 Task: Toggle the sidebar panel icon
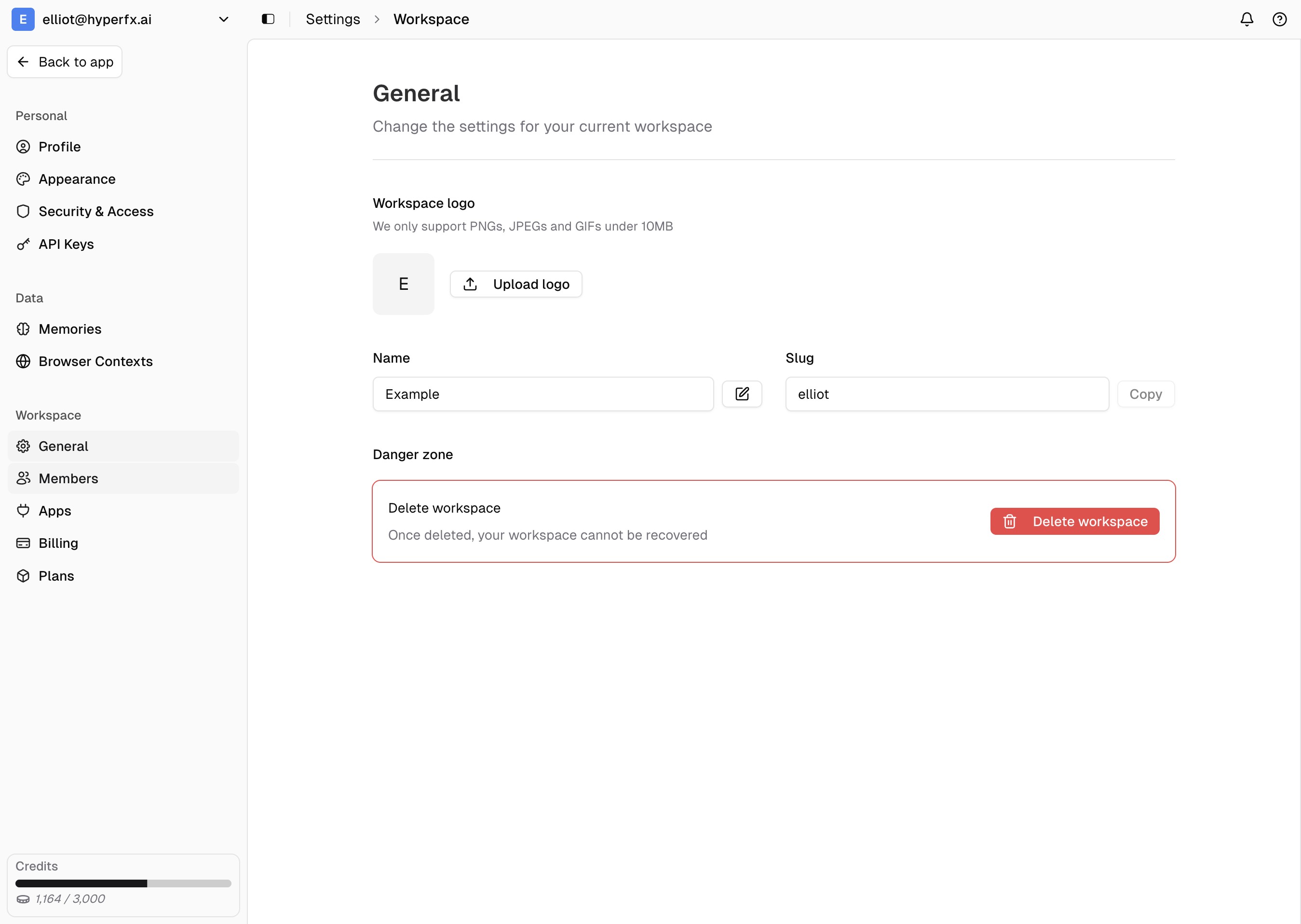[267, 19]
